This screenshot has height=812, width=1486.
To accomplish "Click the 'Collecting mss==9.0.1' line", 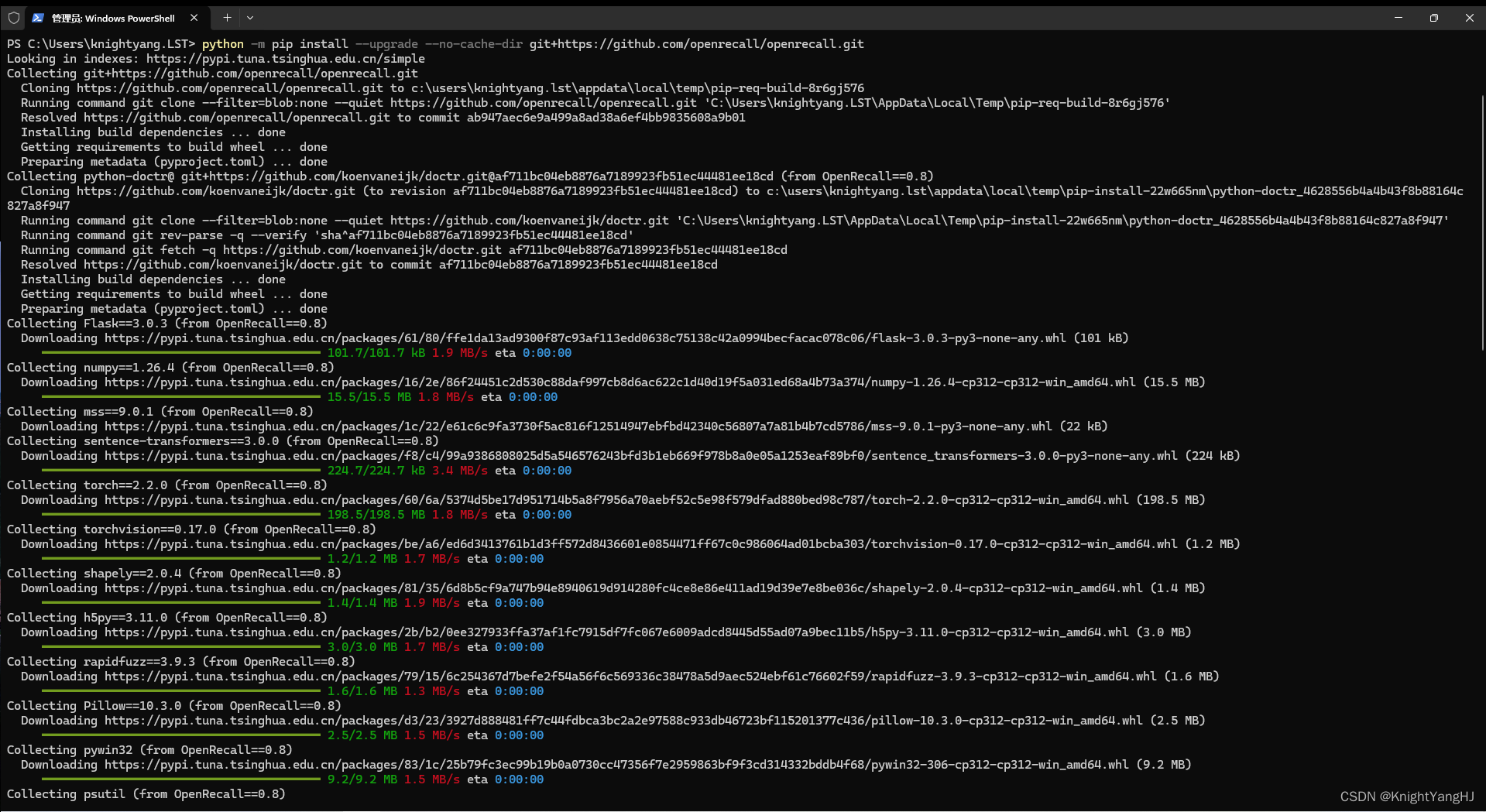I will tap(160, 412).
